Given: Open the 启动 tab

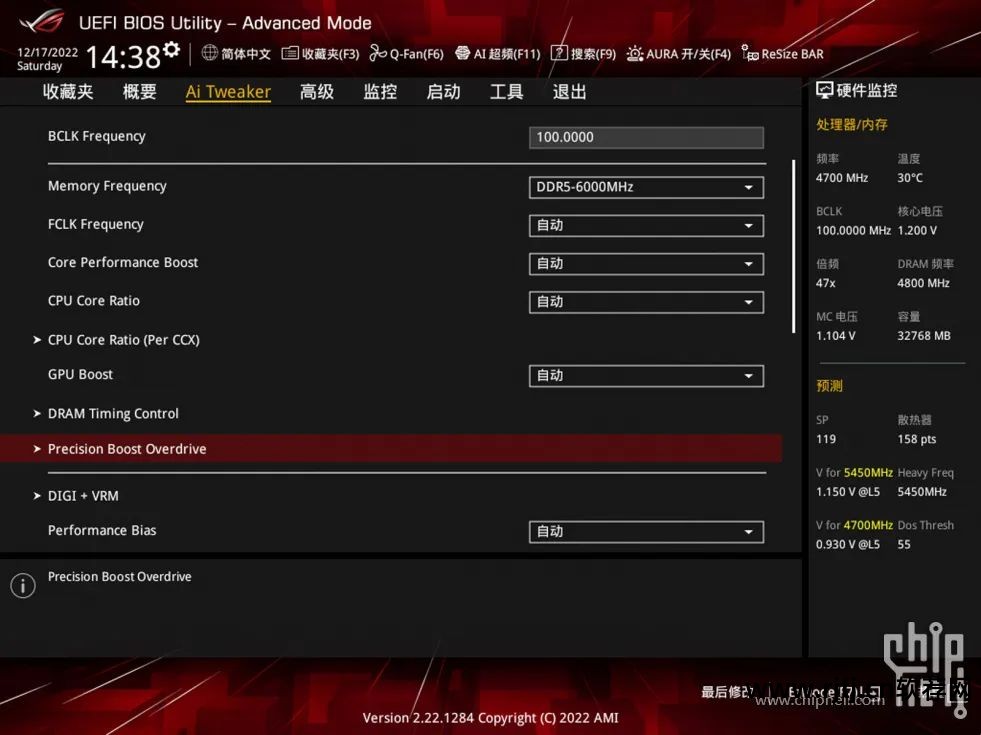Looking at the screenshot, I should click(x=444, y=92).
